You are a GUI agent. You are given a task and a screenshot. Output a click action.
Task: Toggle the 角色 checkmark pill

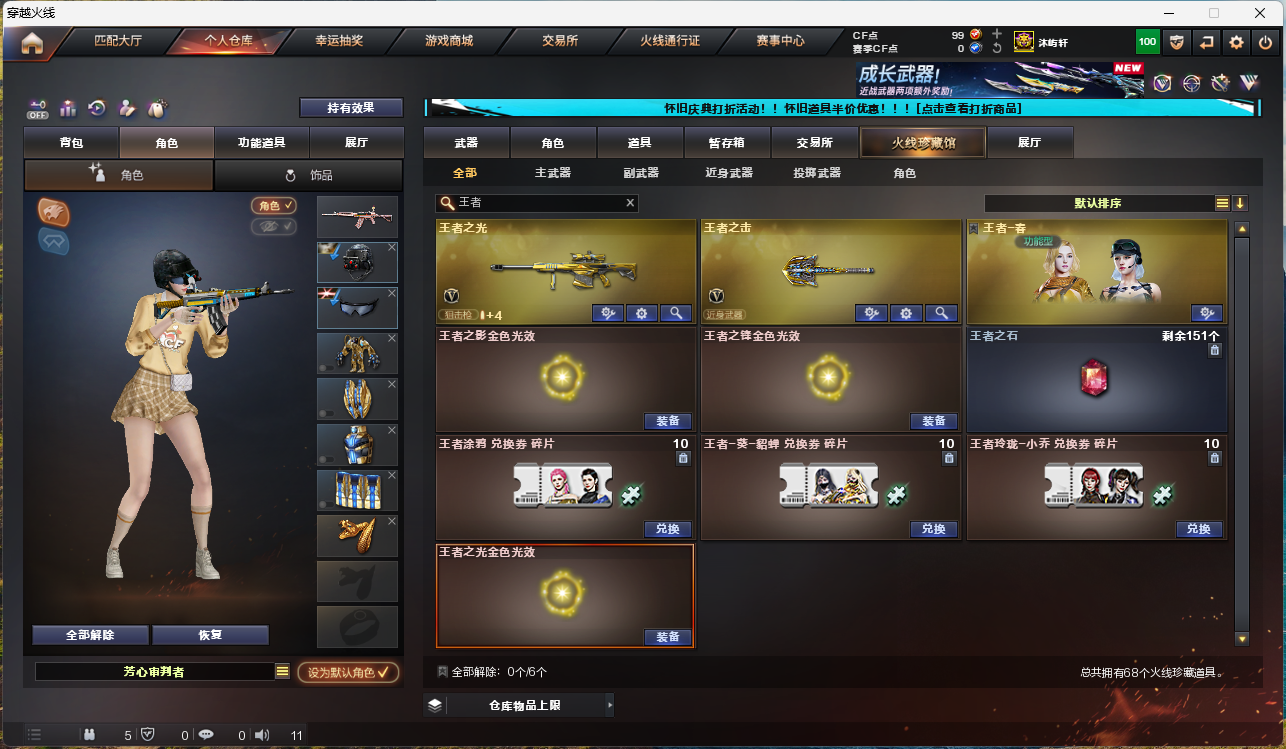coord(274,205)
